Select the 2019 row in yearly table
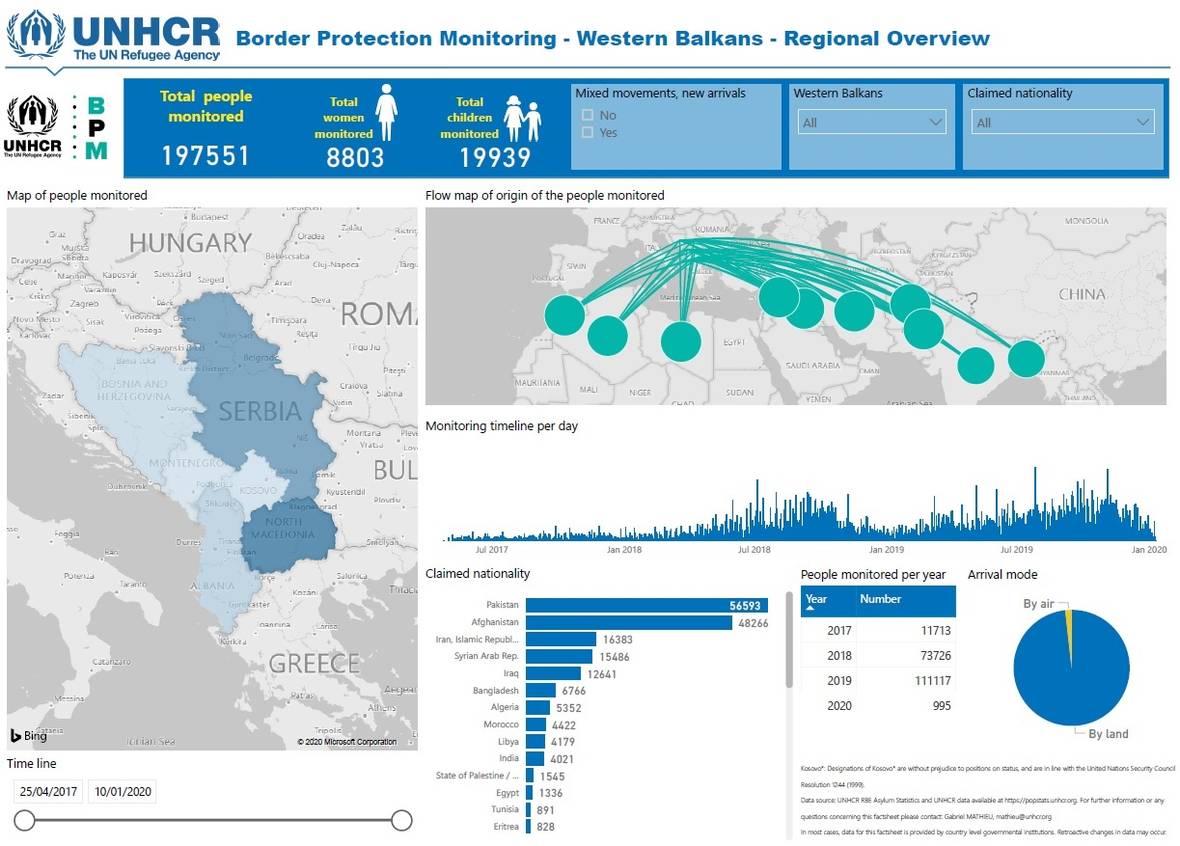The width and height of the screenshot is (1180, 846). pyautogui.click(x=877, y=680)
